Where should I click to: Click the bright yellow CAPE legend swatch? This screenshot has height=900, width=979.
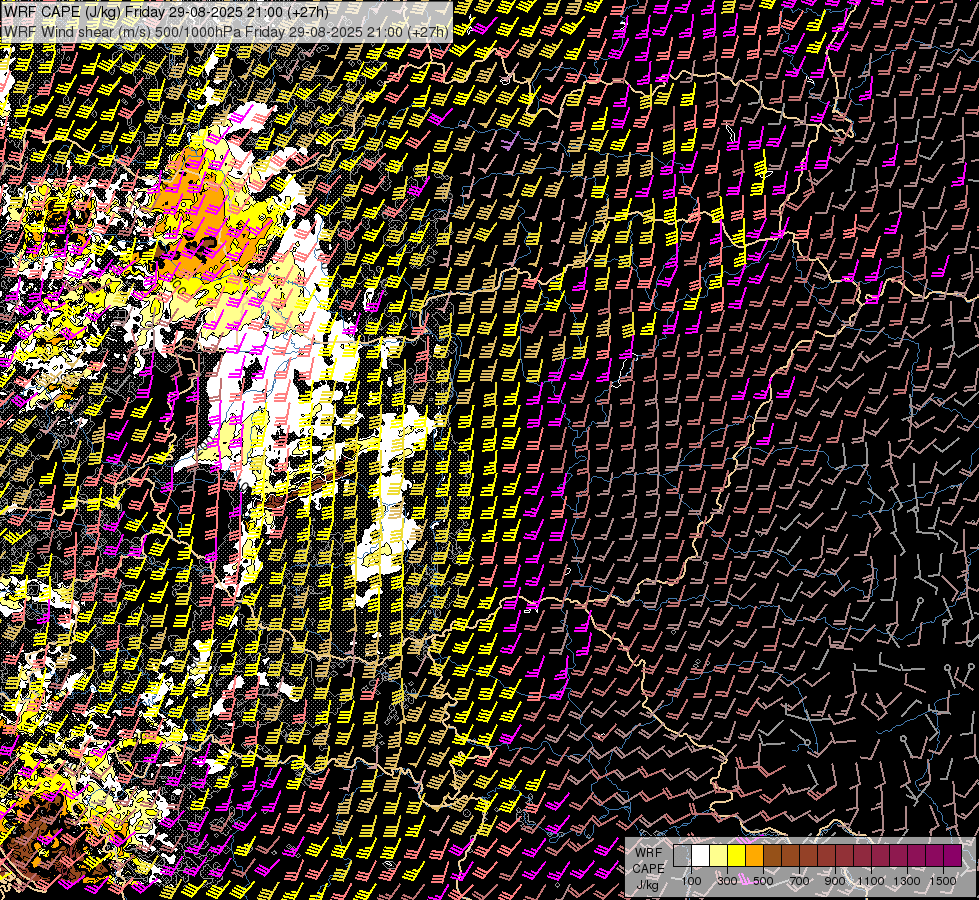[x=737, y=856]
